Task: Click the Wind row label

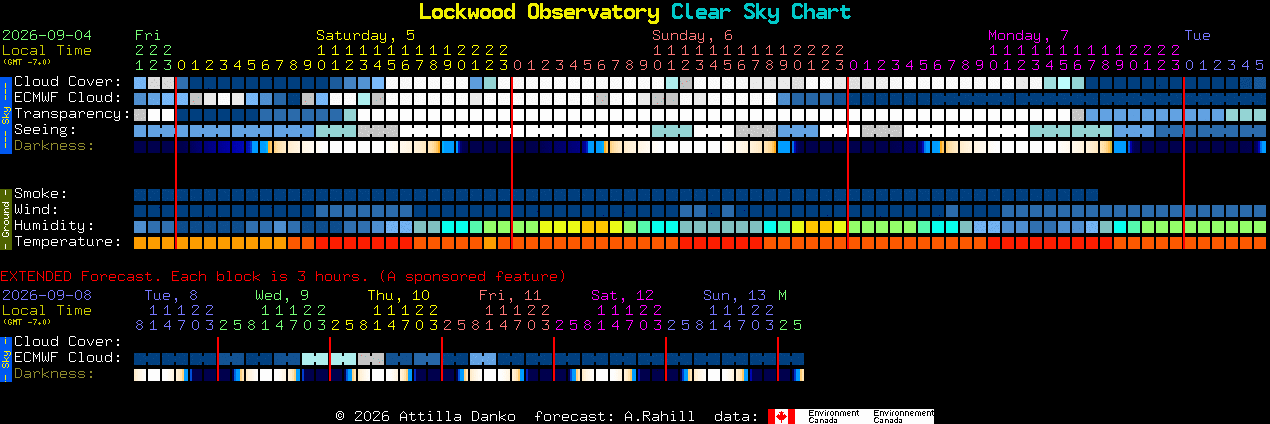Action: pos(36,209)
